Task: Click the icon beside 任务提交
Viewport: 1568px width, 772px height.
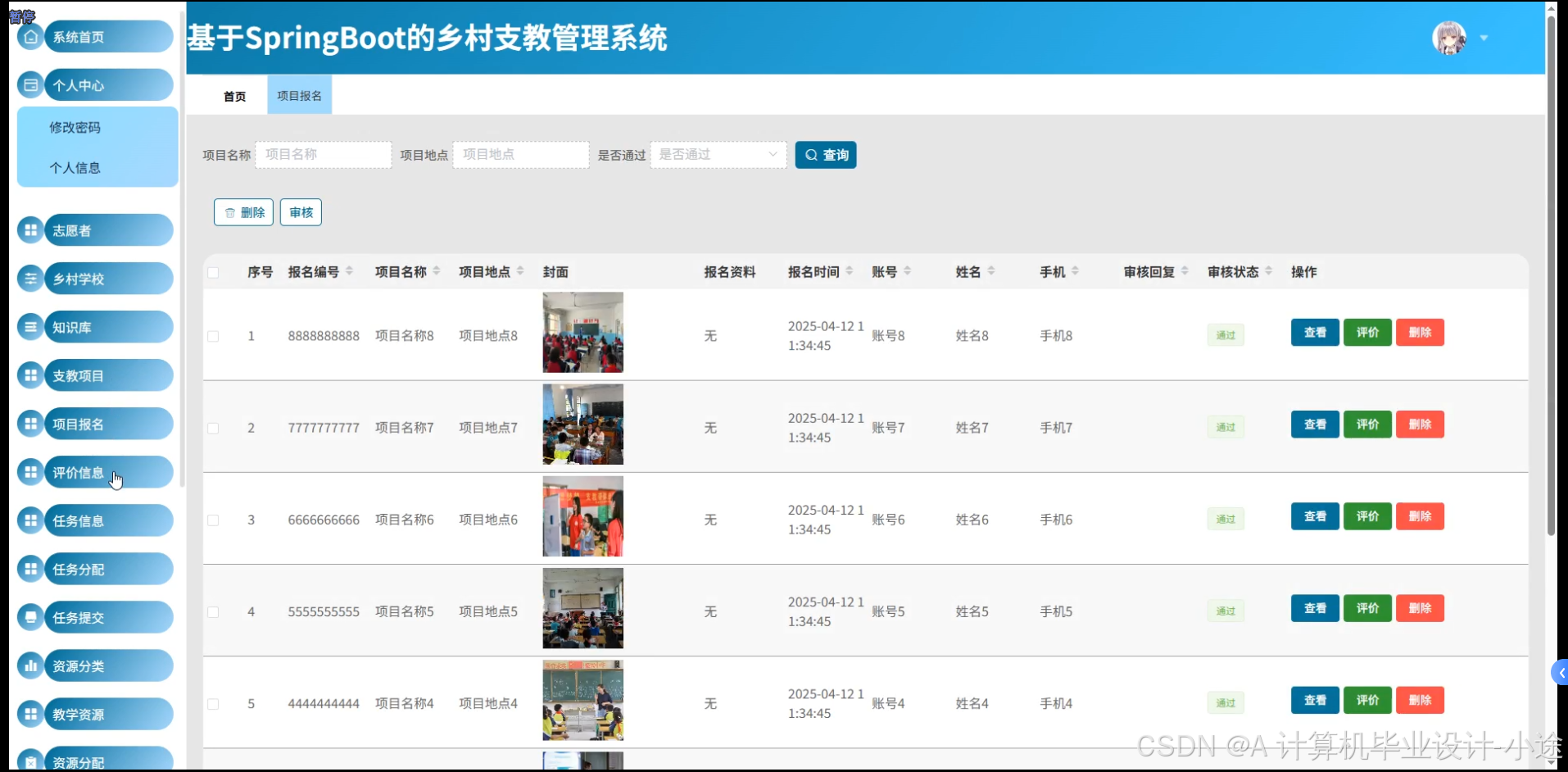Action: click(x=30, y=617)
